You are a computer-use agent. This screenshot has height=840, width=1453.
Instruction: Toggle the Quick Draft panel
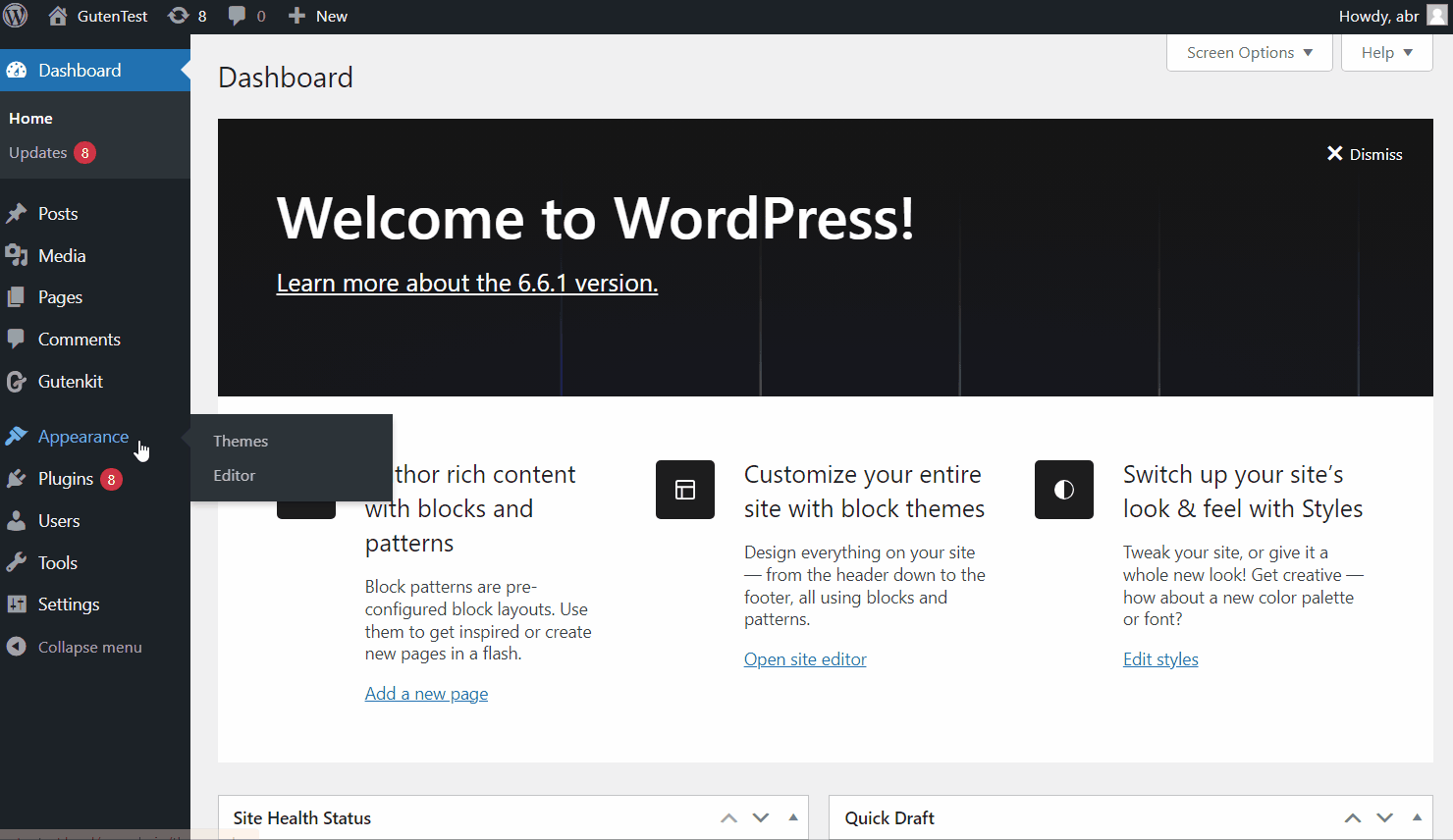1417,817
